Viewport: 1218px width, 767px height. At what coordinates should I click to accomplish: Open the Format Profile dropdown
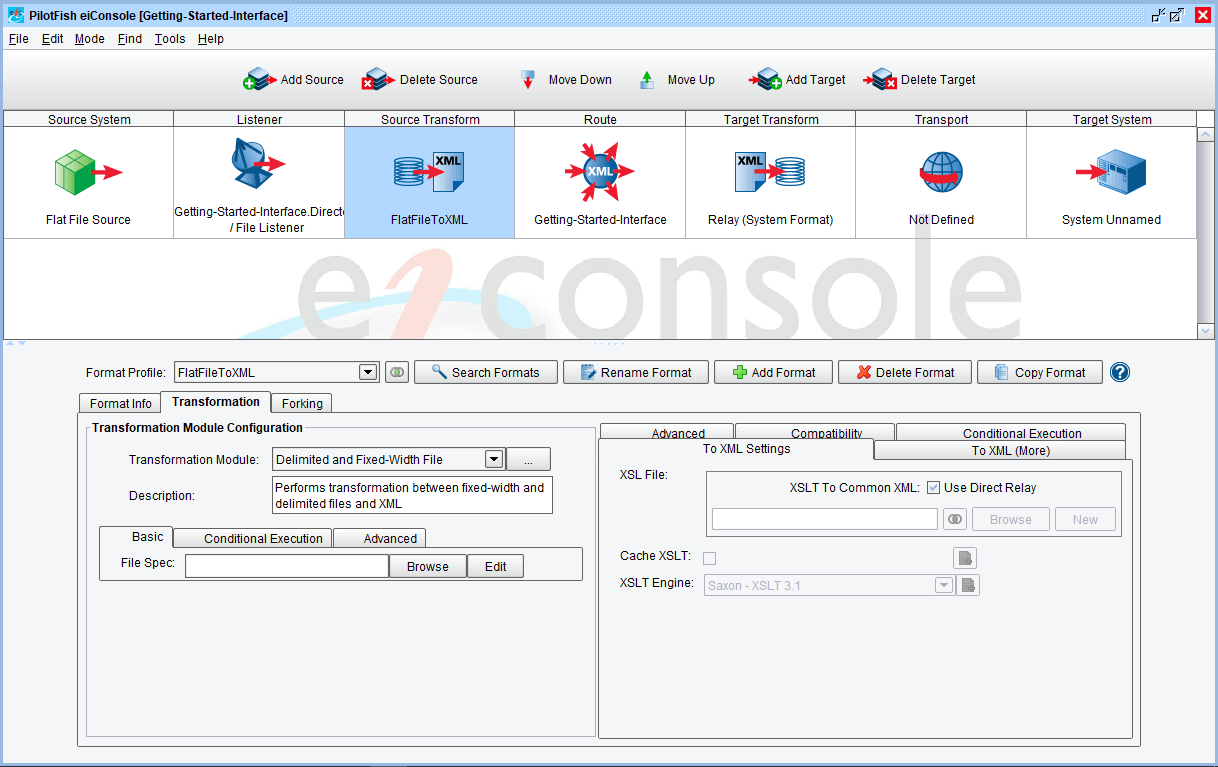(x=368, y=372)
